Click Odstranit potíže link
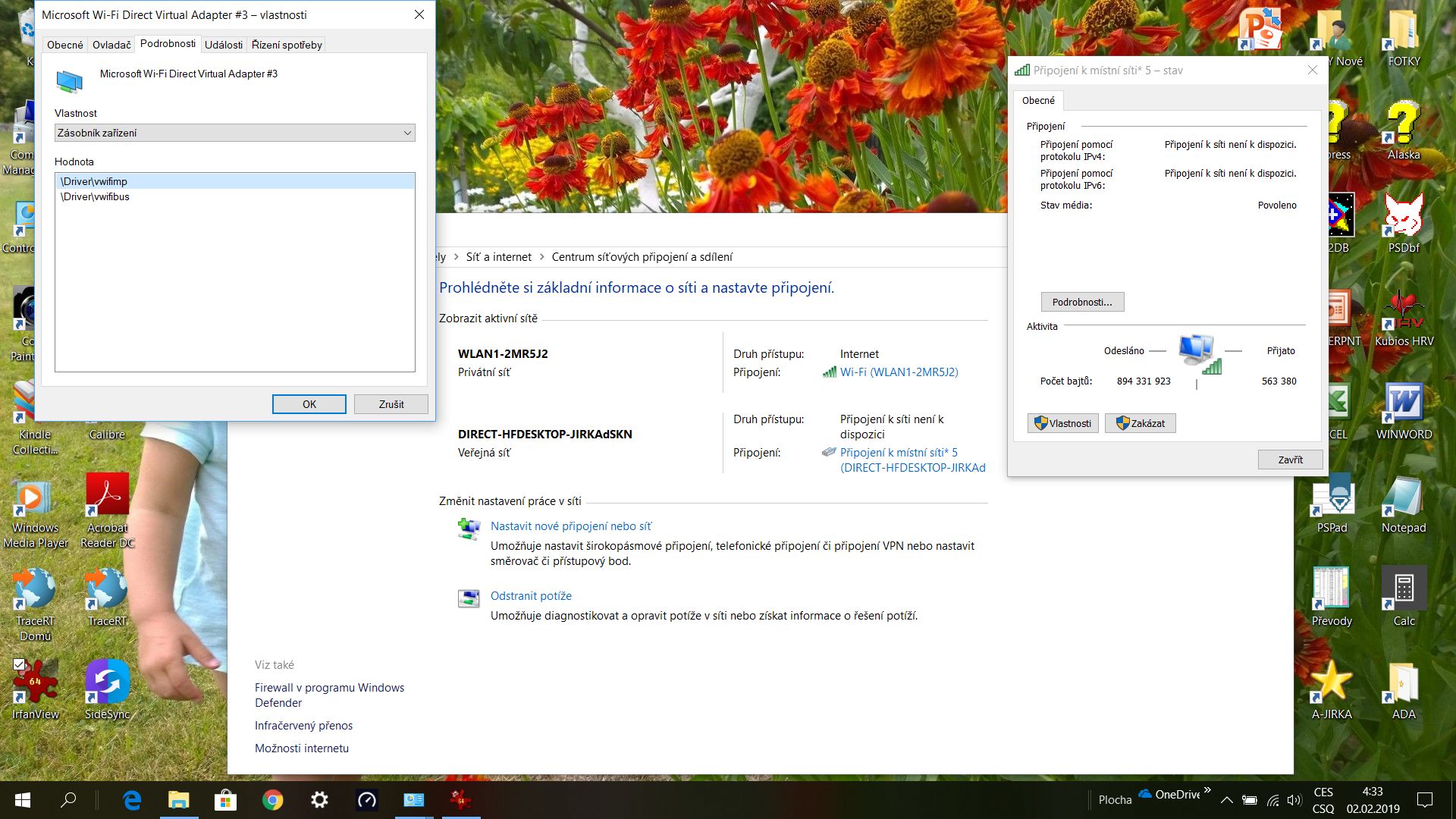Screen dimensions: 1456x819 pyautogui.click(x=531, y=596)
